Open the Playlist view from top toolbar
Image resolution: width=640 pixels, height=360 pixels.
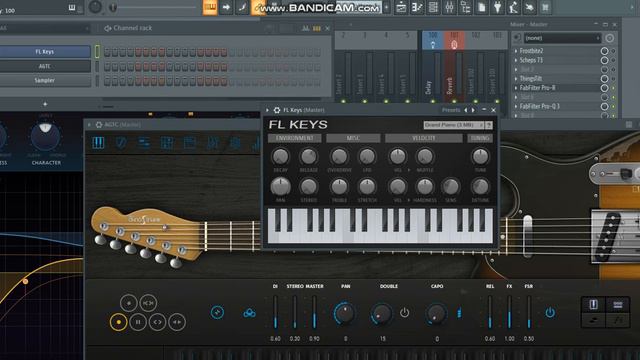401,7
